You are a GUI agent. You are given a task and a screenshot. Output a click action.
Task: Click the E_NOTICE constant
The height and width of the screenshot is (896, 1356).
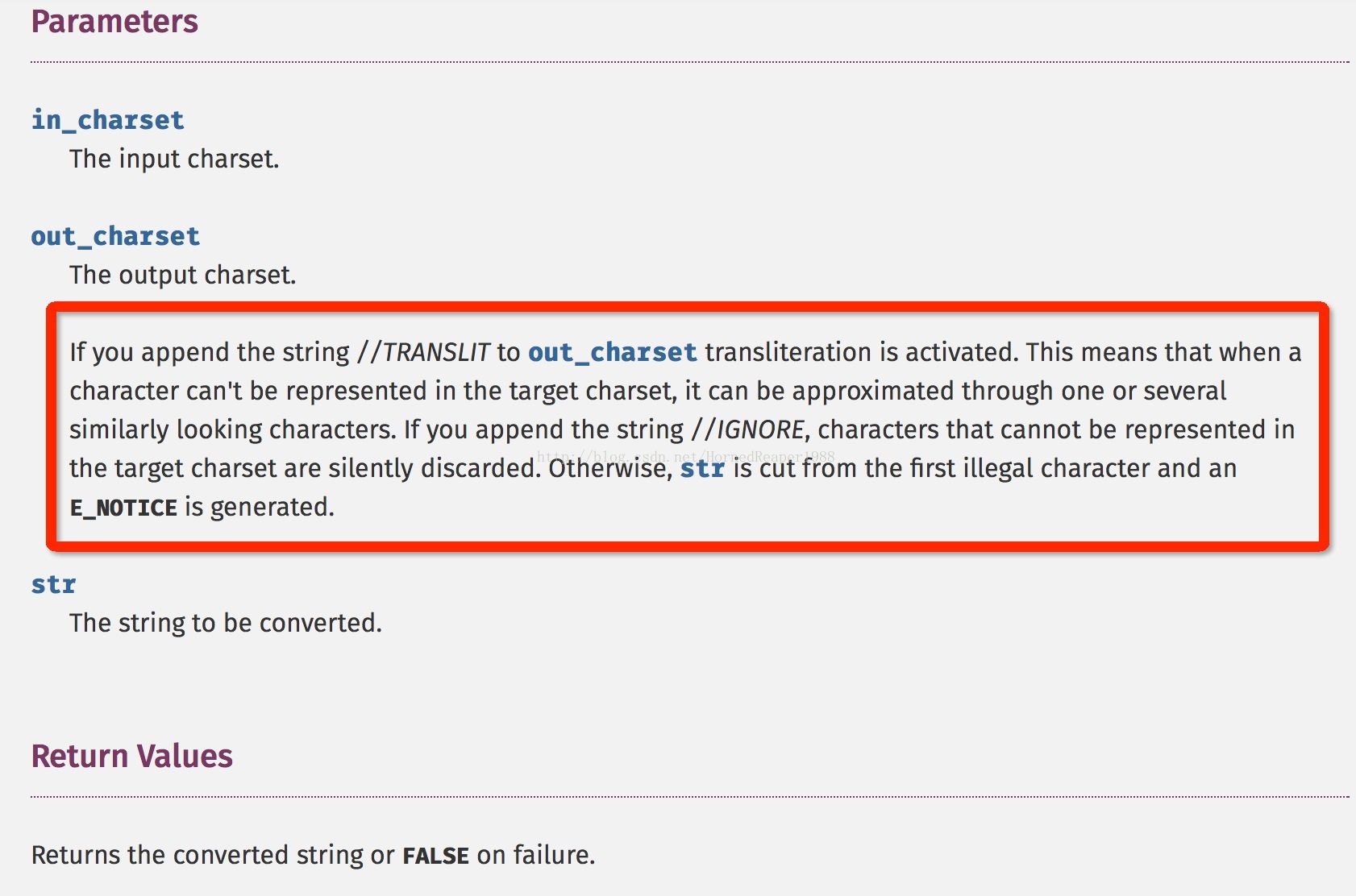click(x=123, y=508)
